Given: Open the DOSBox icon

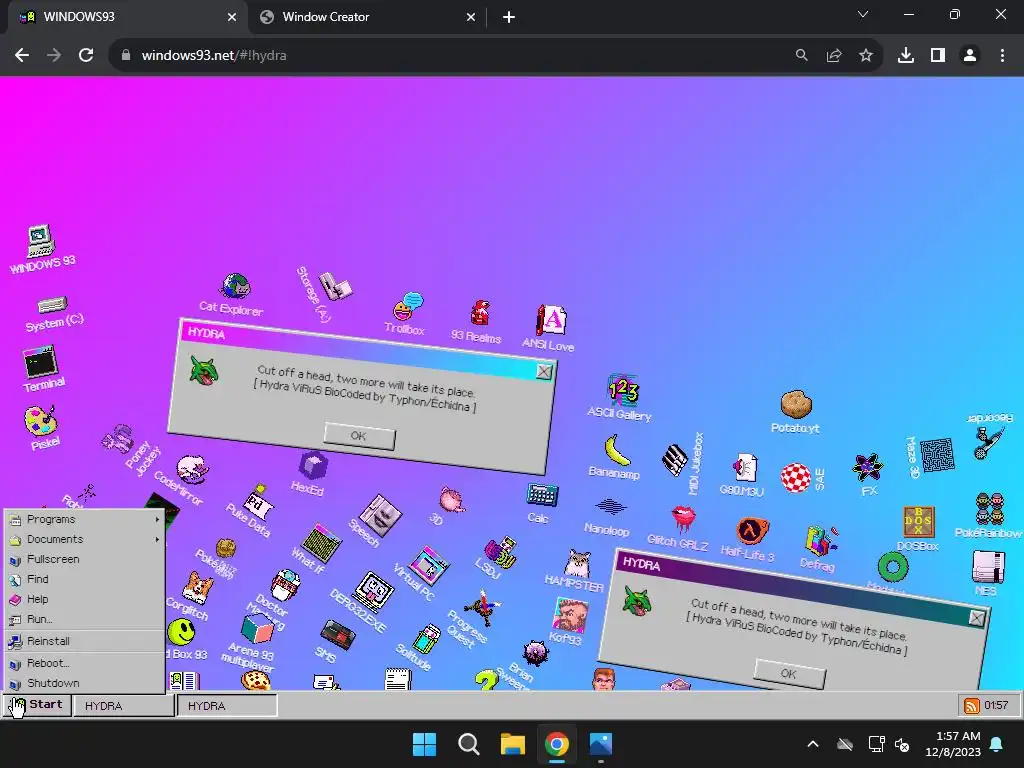Looking at the screenshot, I should 918,522.
